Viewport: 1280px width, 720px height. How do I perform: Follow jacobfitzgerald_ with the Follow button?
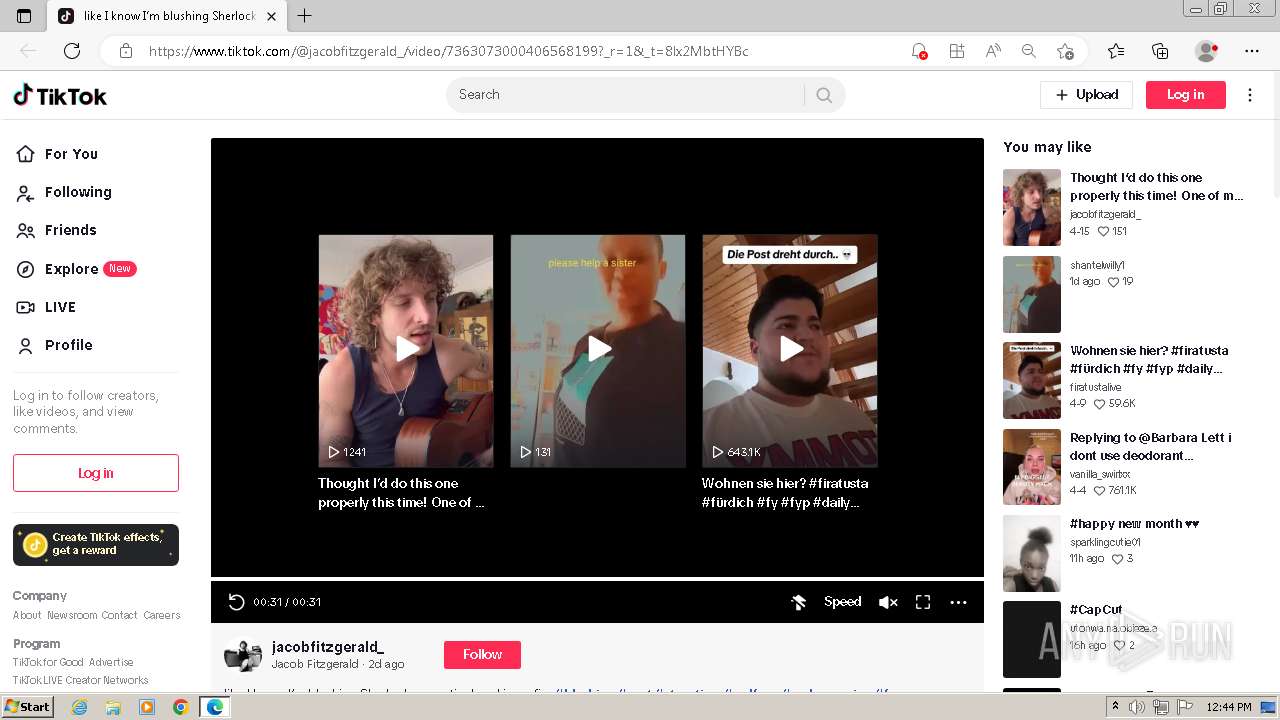(482, 655)
